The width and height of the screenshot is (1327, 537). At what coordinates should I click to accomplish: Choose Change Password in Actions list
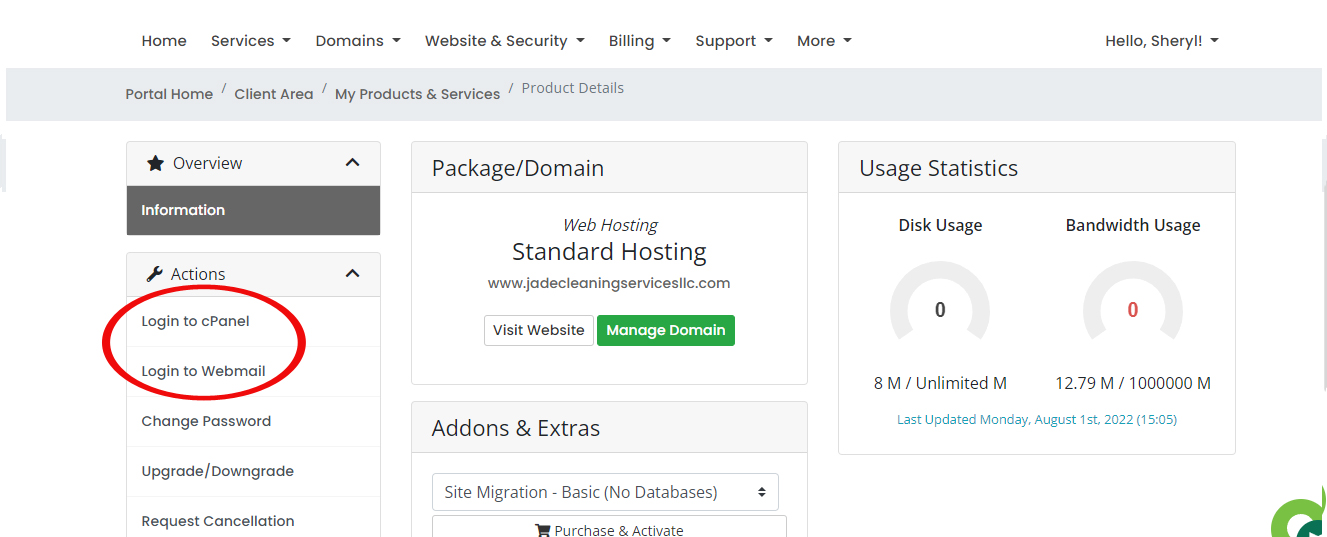tap(206, 421)
